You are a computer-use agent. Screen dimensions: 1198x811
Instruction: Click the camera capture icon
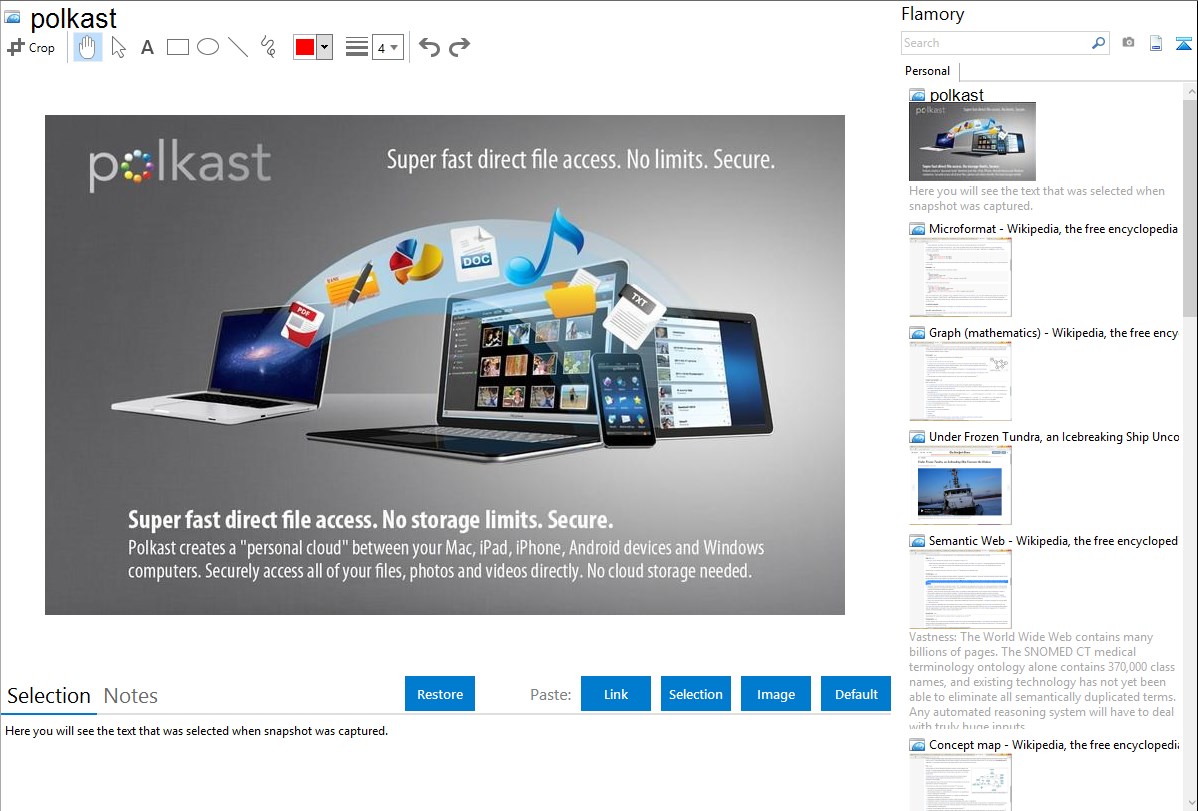coord(1128,43)
